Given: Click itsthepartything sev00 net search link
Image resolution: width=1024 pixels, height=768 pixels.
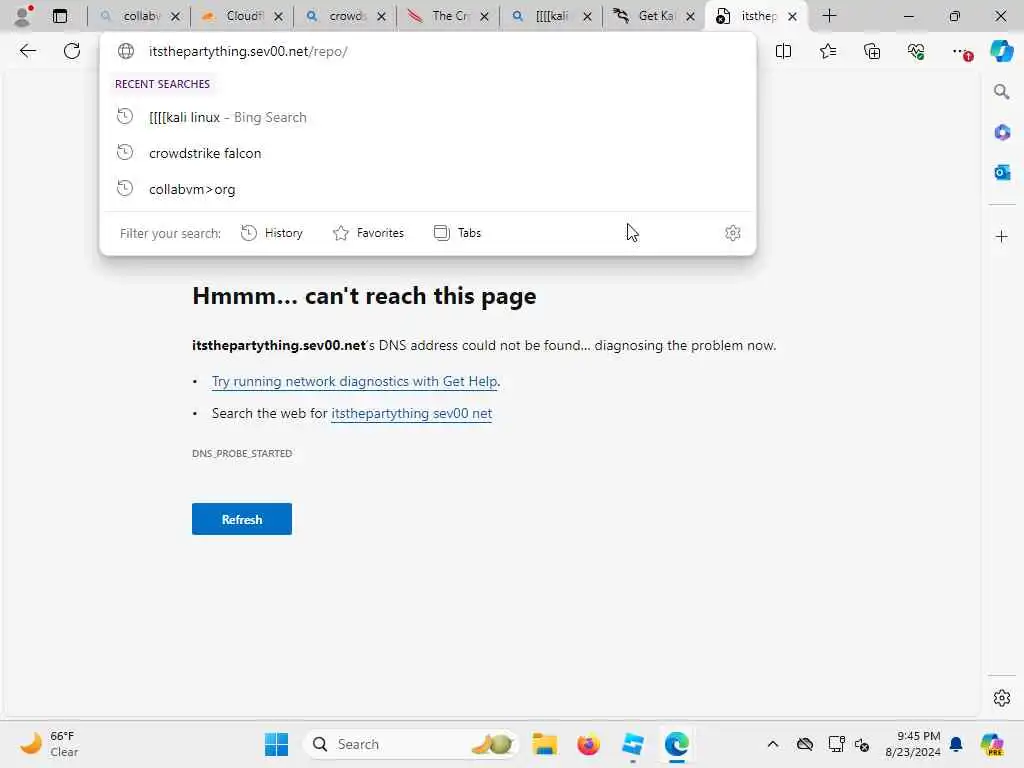Looking at the screenshot, I should [x=411, y=413].
